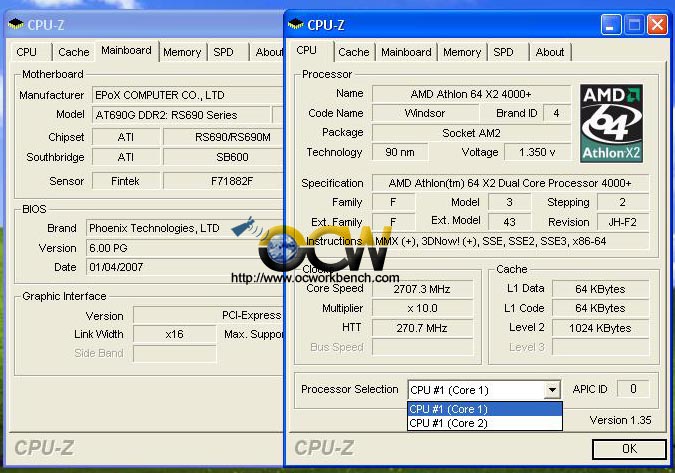Click the Voltage value 1.350 v
This screenshot has width=675, height=473.
[537, 152]
